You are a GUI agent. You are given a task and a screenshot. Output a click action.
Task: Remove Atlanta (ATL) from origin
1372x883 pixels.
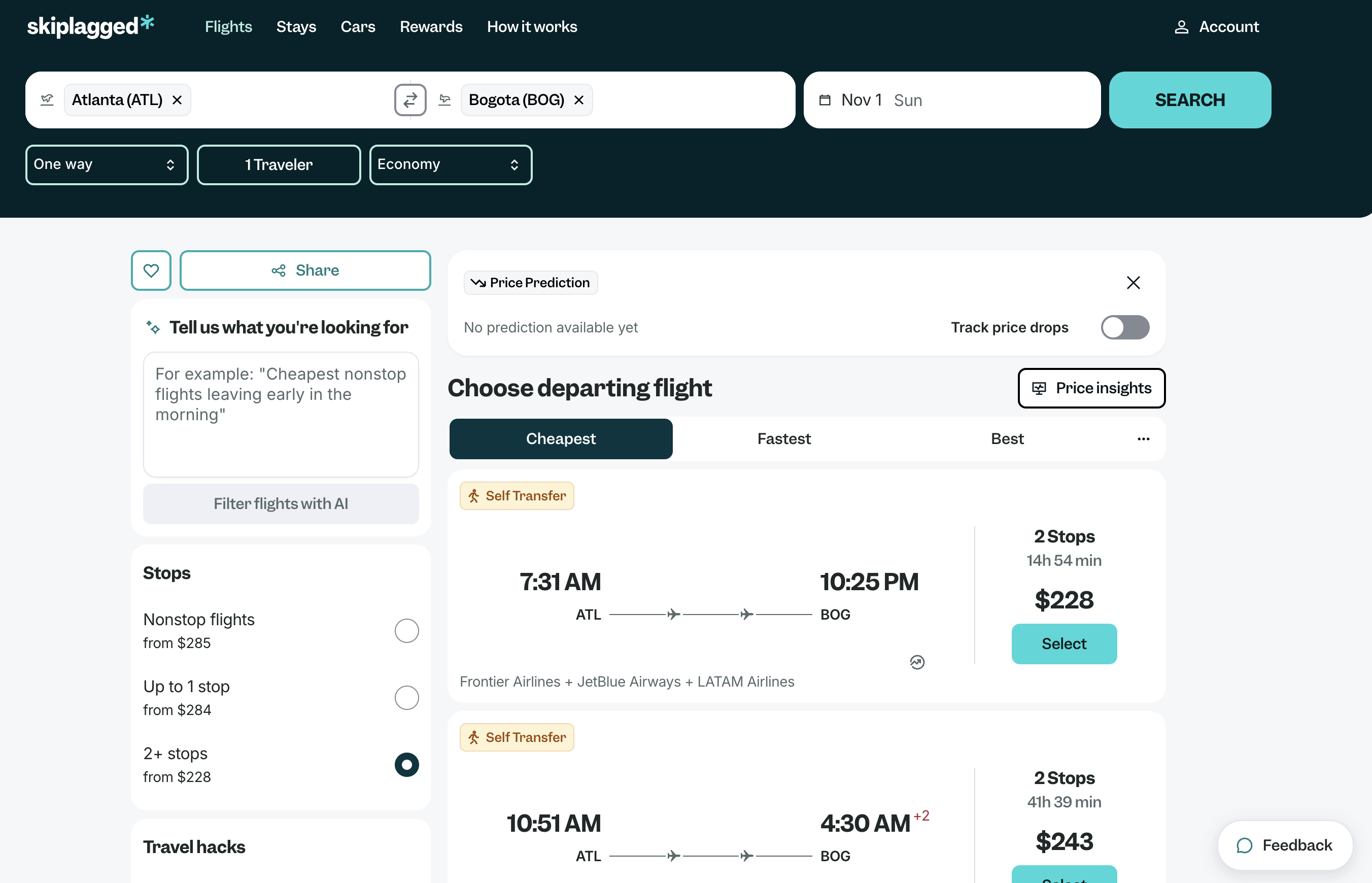pyautogui.click(x=177, y=100)
